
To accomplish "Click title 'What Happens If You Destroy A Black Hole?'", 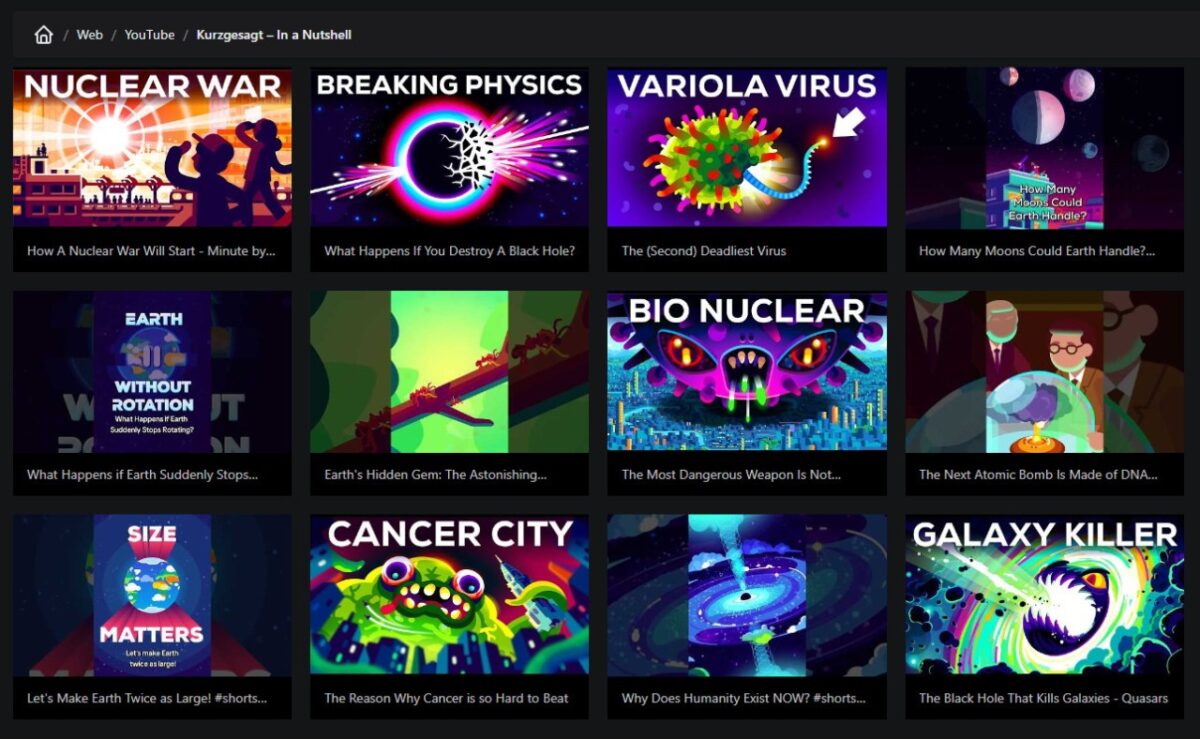I will [449, 251].
